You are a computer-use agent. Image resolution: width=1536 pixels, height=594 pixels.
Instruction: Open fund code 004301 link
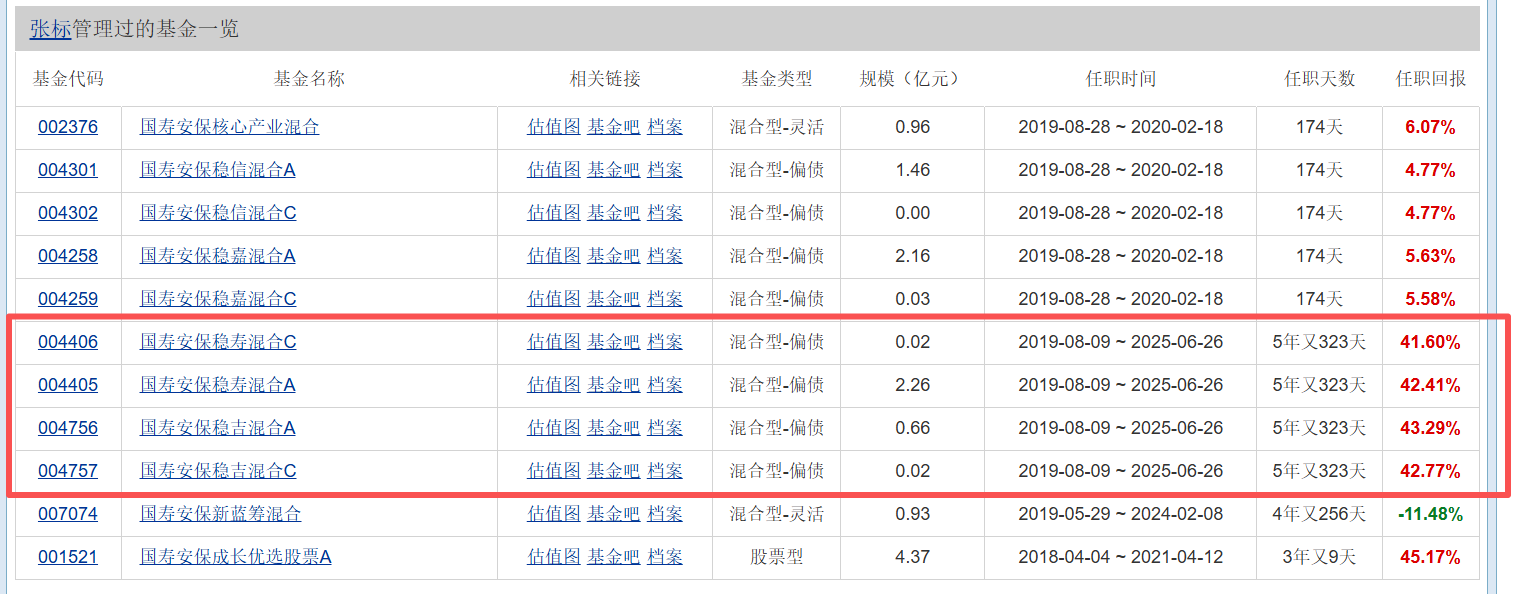[68, 170]
